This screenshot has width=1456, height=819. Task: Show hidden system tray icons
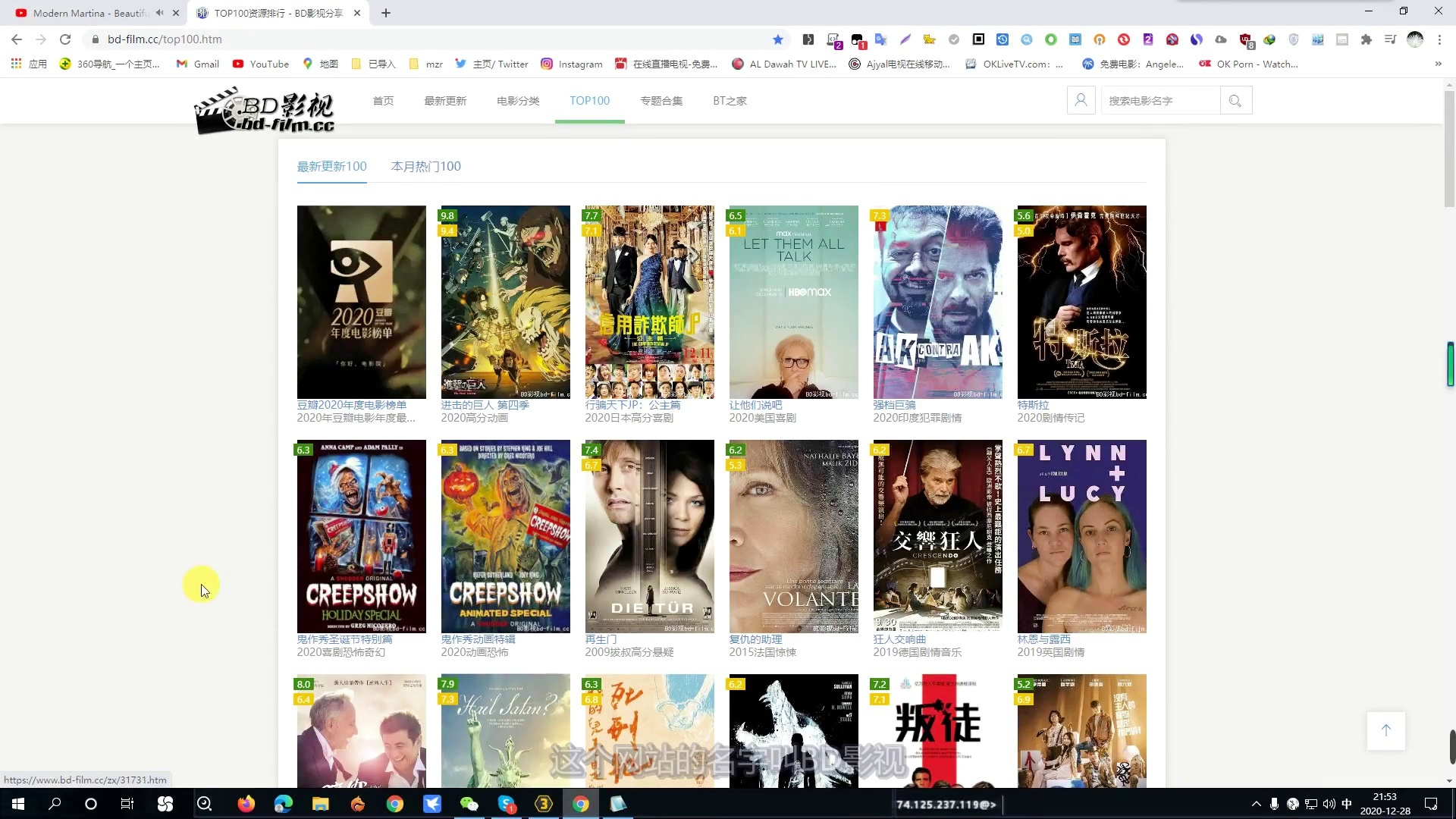[x=1256, y=804]
